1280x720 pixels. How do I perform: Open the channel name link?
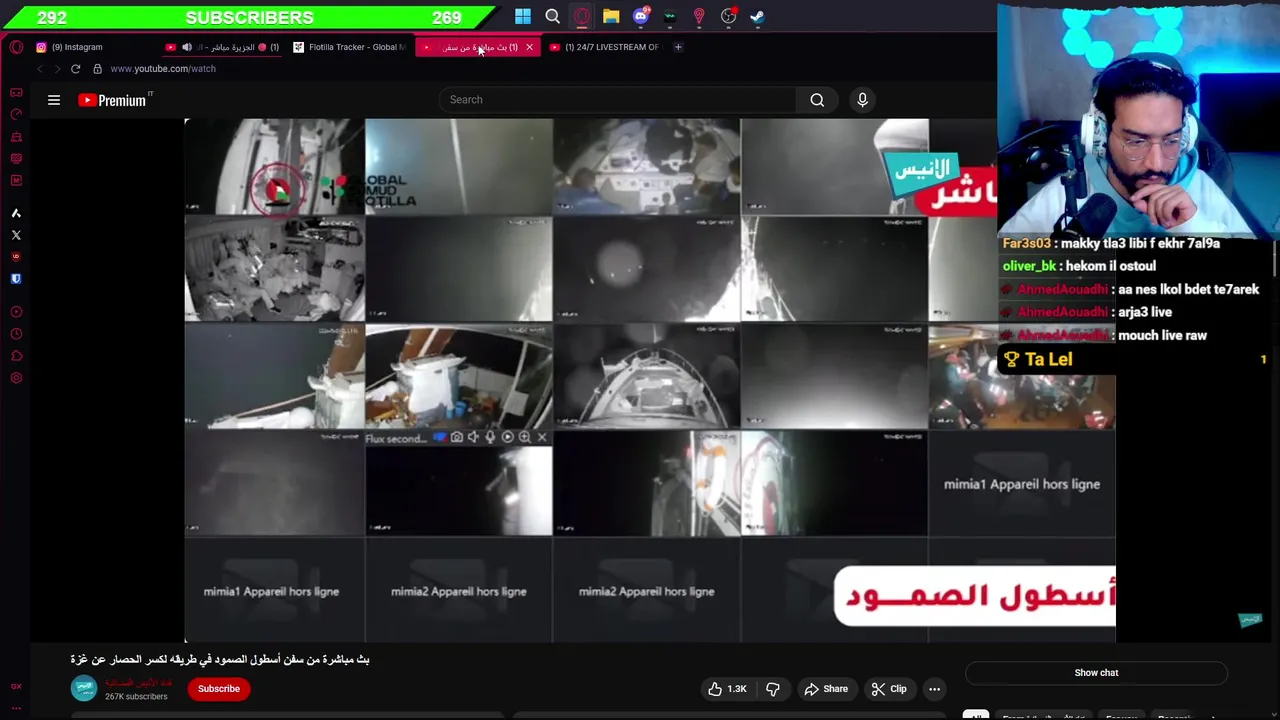tap(138, 682)
